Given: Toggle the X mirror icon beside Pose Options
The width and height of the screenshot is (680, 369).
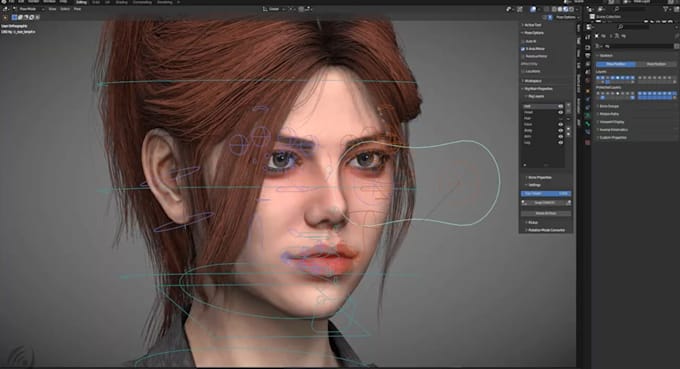Looking at the screenshot, I should (550, 17).
